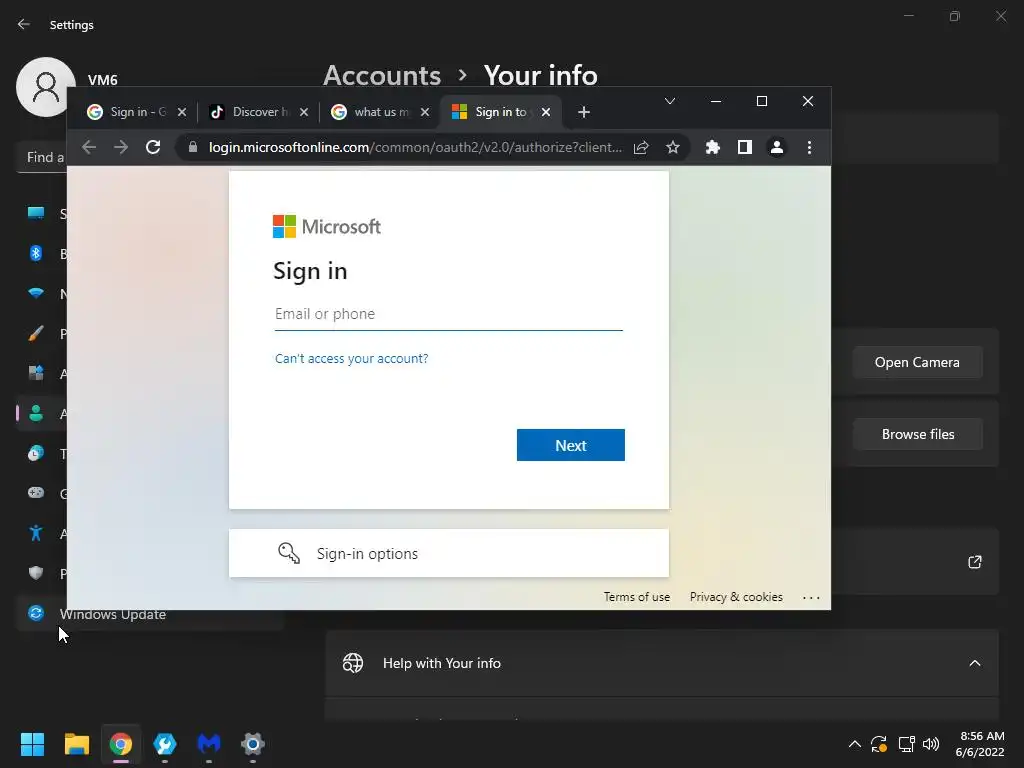Click the VM6 user avatar in Settings
Image resolution: width=1024 pixels, height=768 pixels.
(46, 87)
